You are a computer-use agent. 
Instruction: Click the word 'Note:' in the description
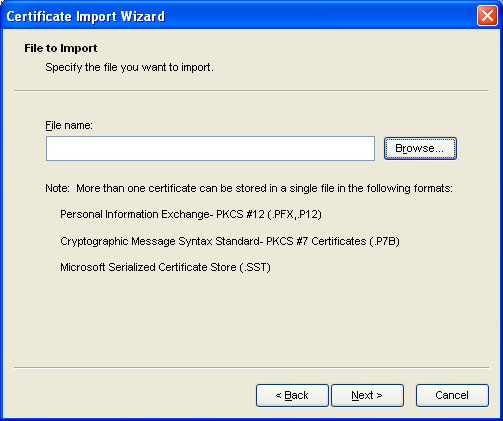(x=57, y=189)
